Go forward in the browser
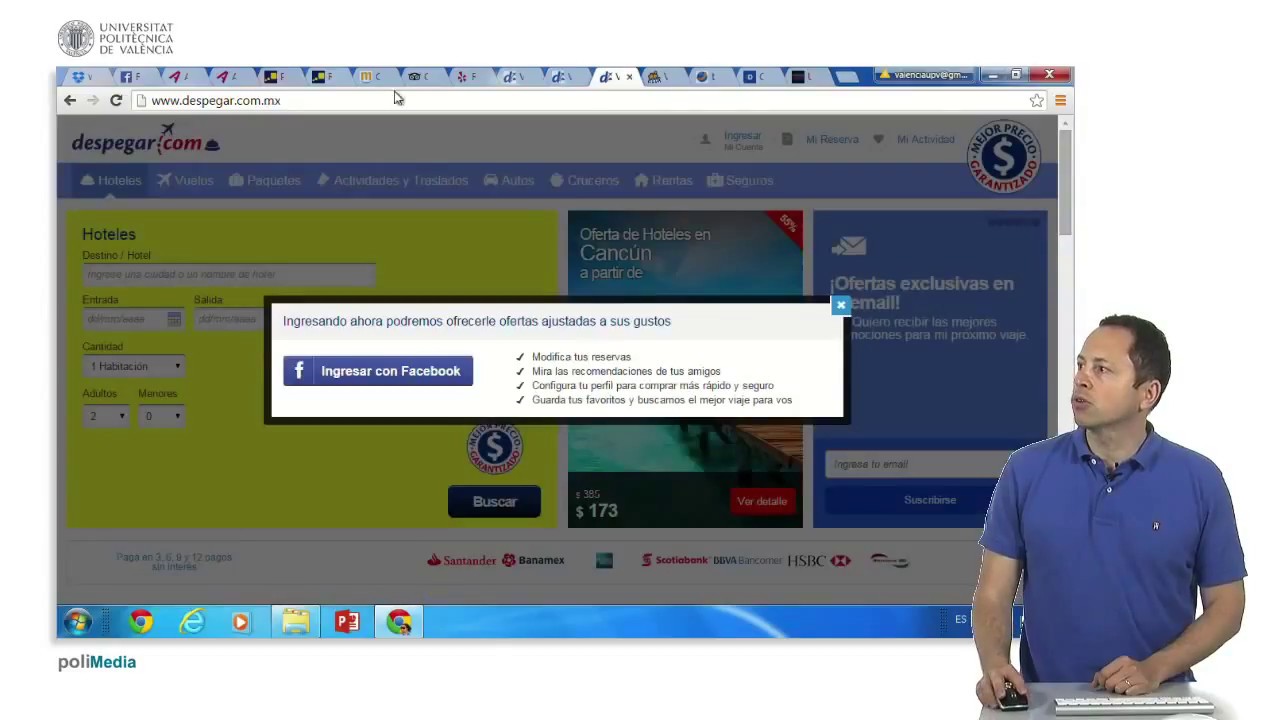 93,100
